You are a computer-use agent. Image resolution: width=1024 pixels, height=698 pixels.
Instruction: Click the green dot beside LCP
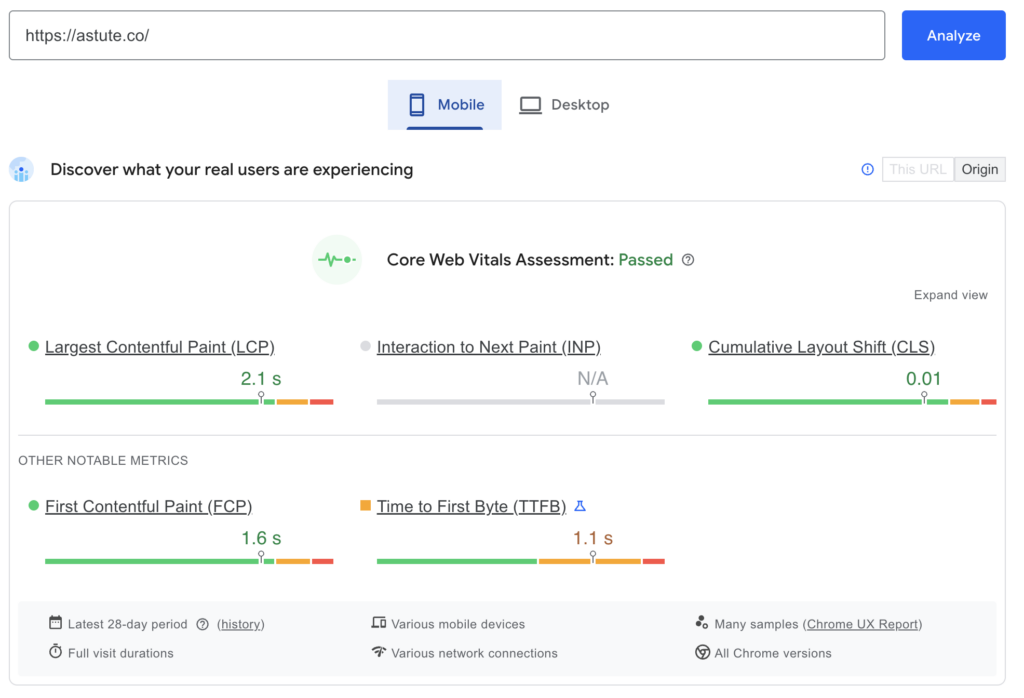(34, 346)
